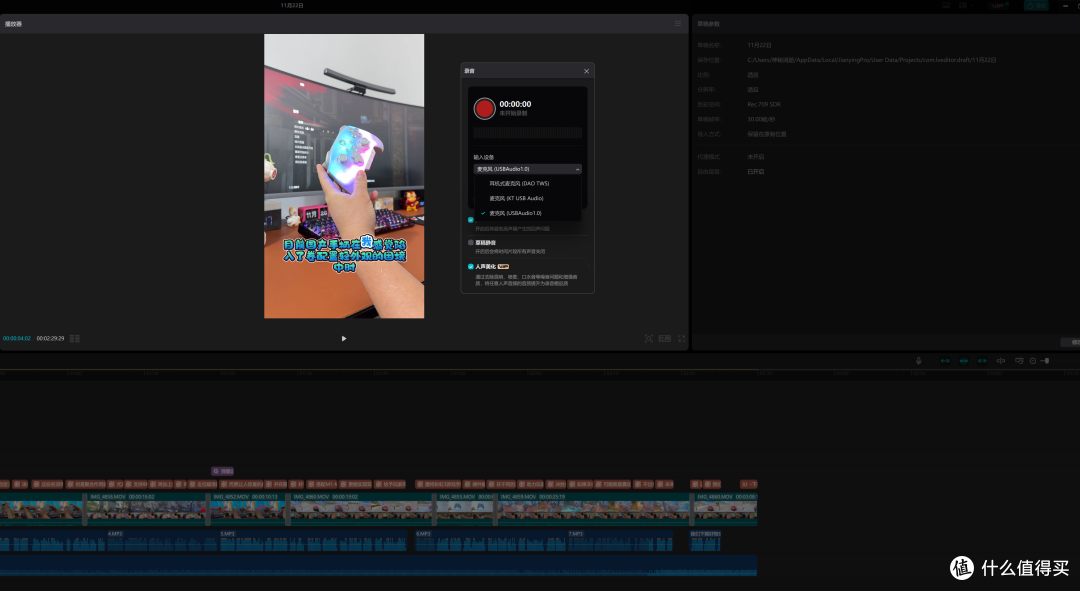Collapse the input device dropdown (USBAudio1.0)
Viewport: 1080px width, 591px height.
point(528,169)
